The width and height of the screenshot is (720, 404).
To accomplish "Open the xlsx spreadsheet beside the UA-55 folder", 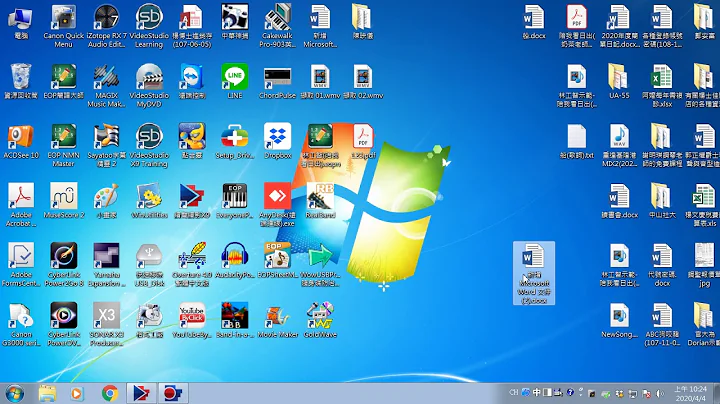I will [x=662, y=86].
